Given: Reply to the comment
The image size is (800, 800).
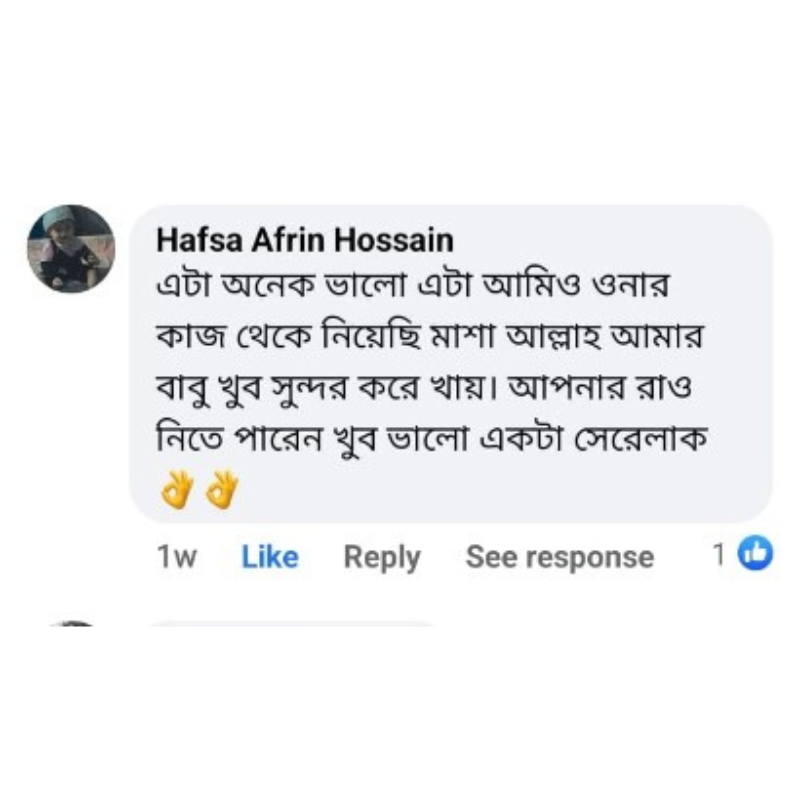Looking at the screenshot, I should pos(382,557).
